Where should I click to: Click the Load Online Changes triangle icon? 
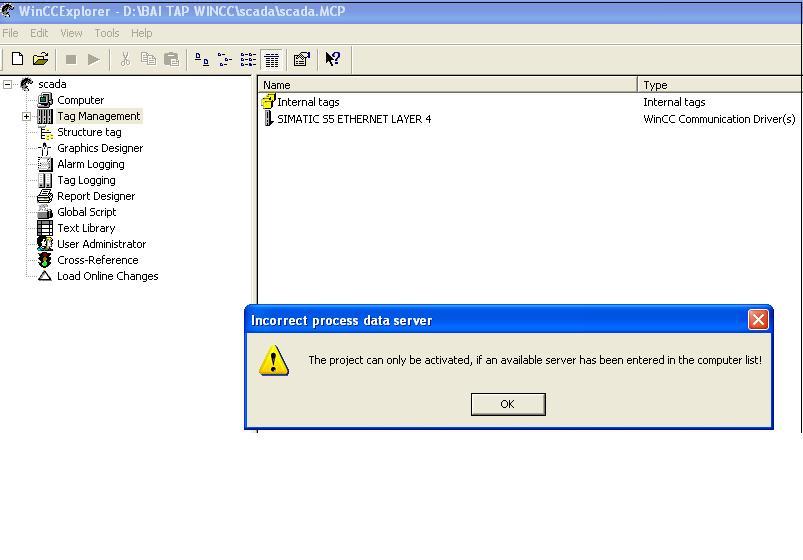click(45, 276)
